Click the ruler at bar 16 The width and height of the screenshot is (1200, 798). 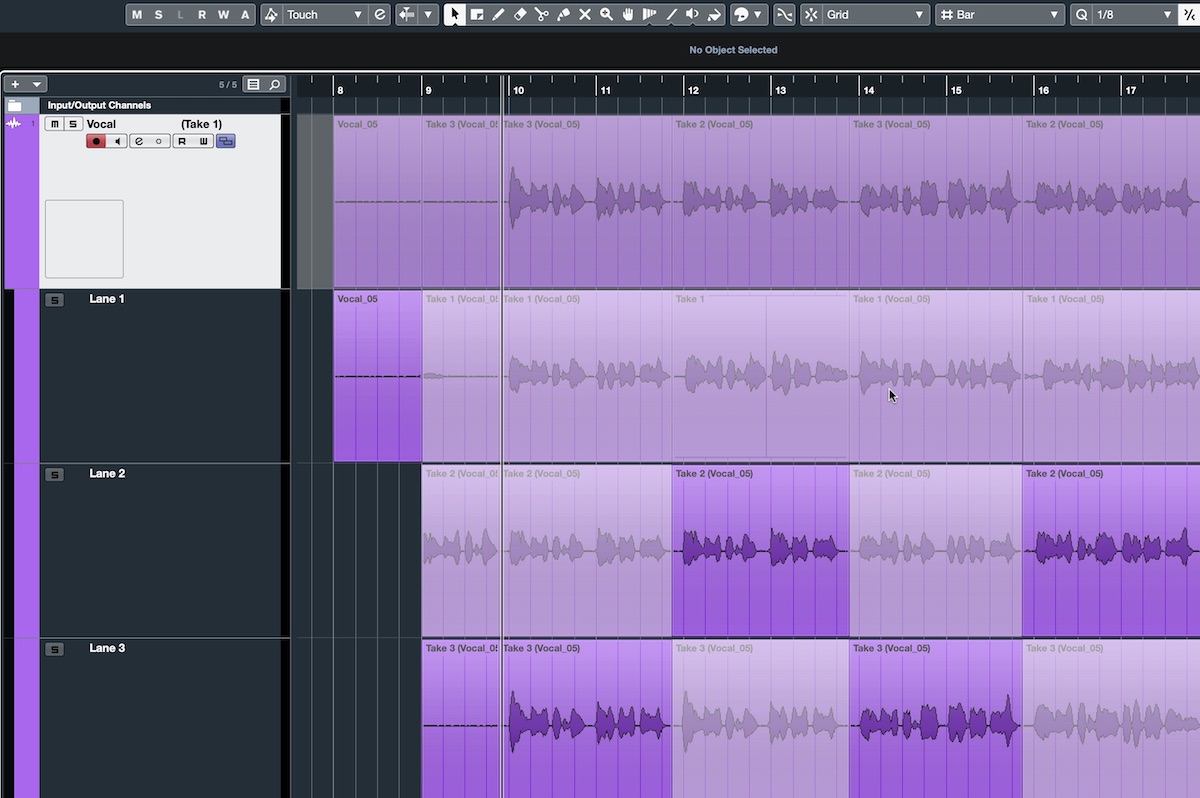click(1043, 90)
